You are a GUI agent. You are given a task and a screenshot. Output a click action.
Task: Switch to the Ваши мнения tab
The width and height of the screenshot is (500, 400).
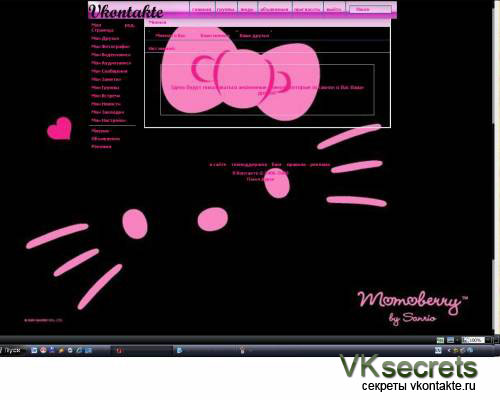coord(215,35)
